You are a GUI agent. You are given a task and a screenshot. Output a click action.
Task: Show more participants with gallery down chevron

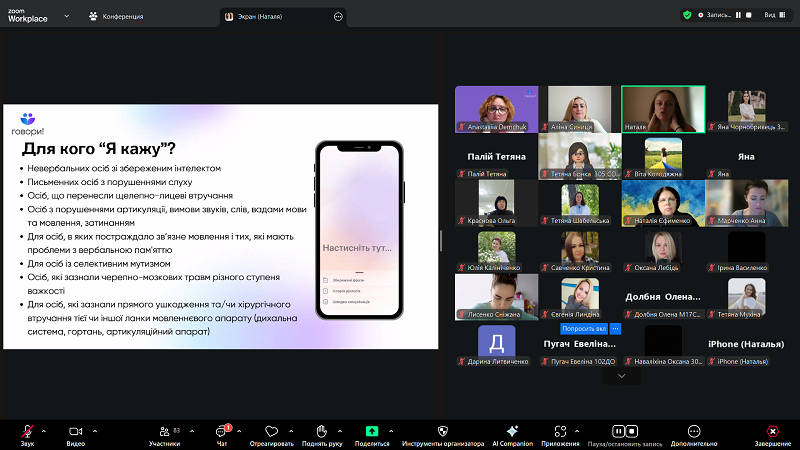622,376
